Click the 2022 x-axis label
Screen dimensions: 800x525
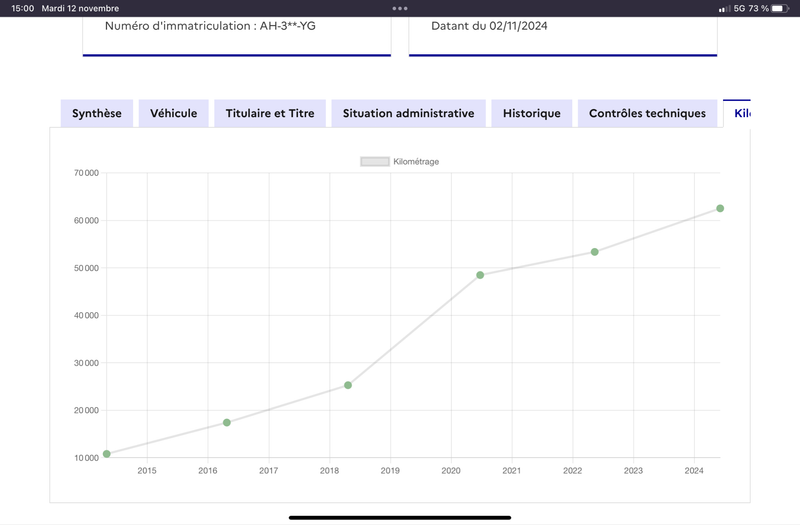pos(572,470)
